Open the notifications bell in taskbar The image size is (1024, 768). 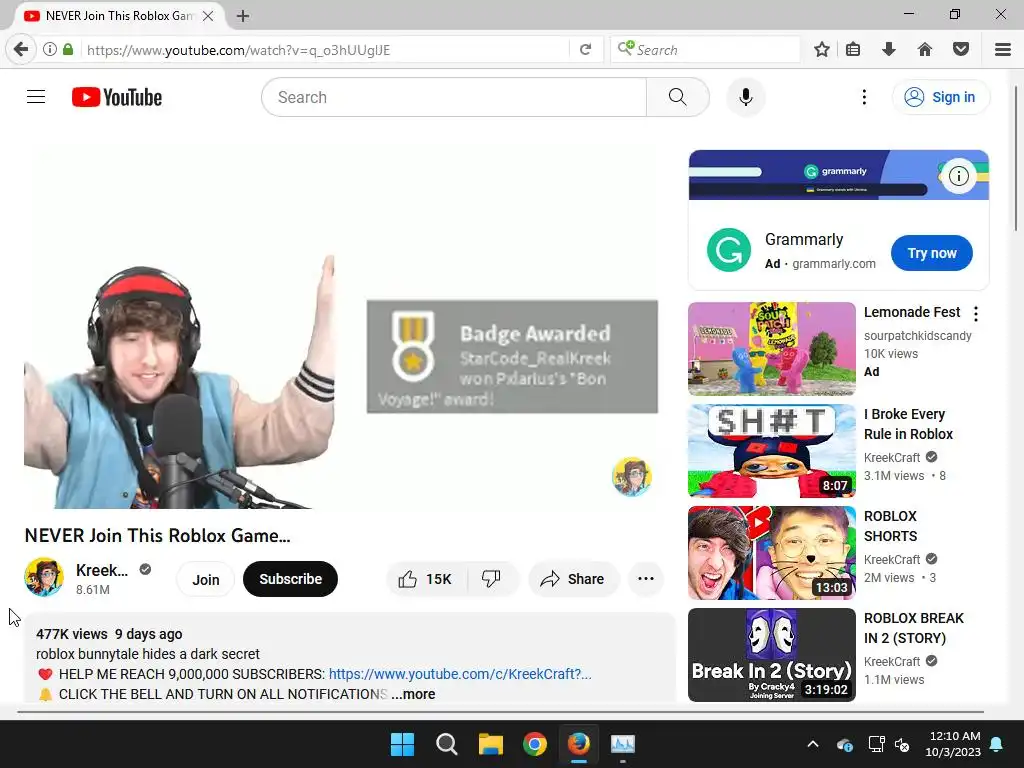(x=997, y=744)
